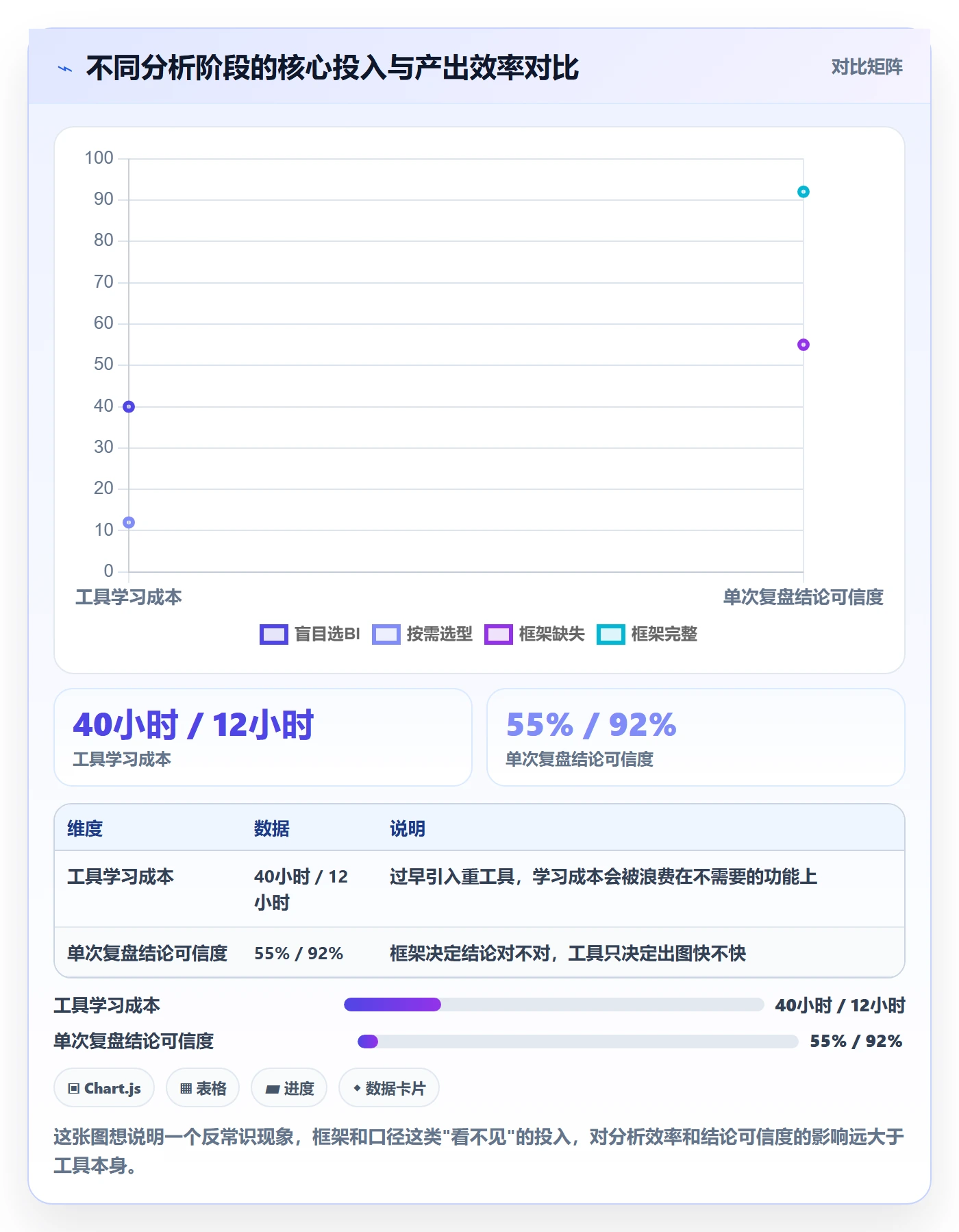Click the card title 不同分析阶段的核心投入与产出效率对比

click(x=332, y=68)
